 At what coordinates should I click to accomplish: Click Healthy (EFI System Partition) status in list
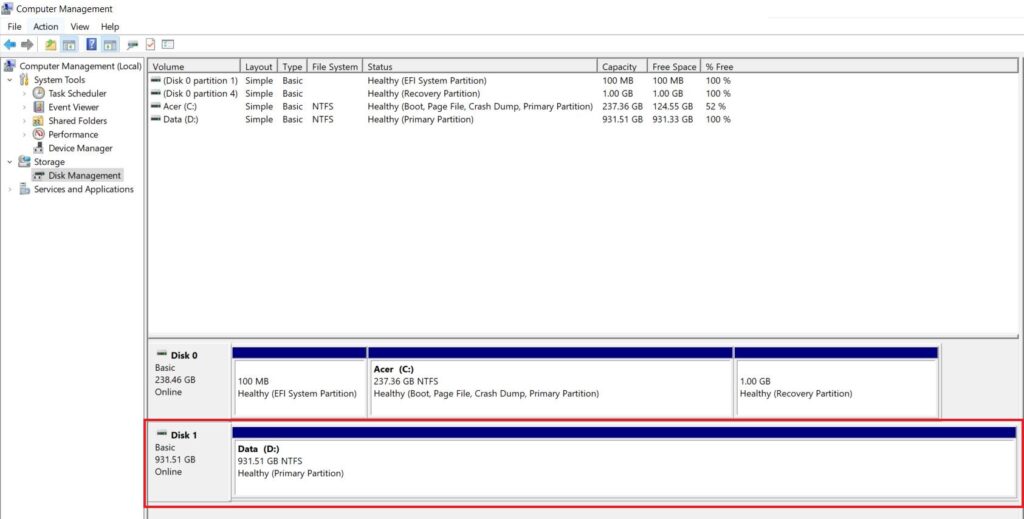click(427, 80)
